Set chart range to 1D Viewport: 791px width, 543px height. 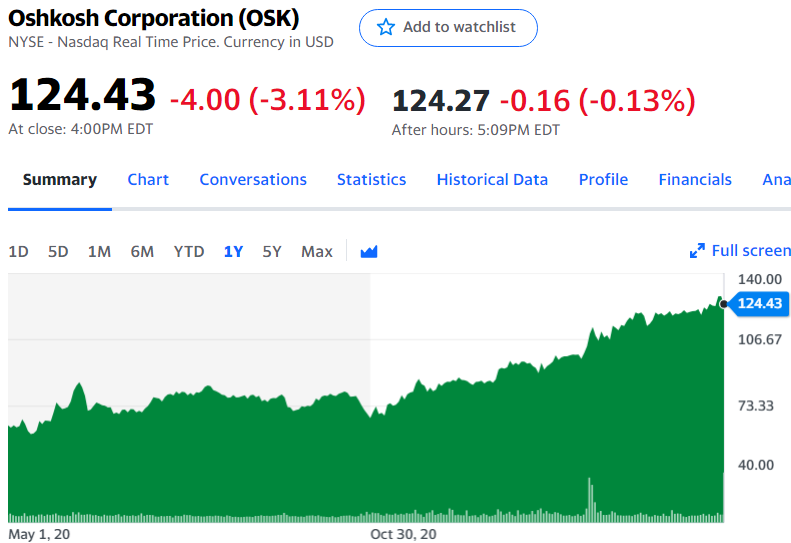point(18,251)
